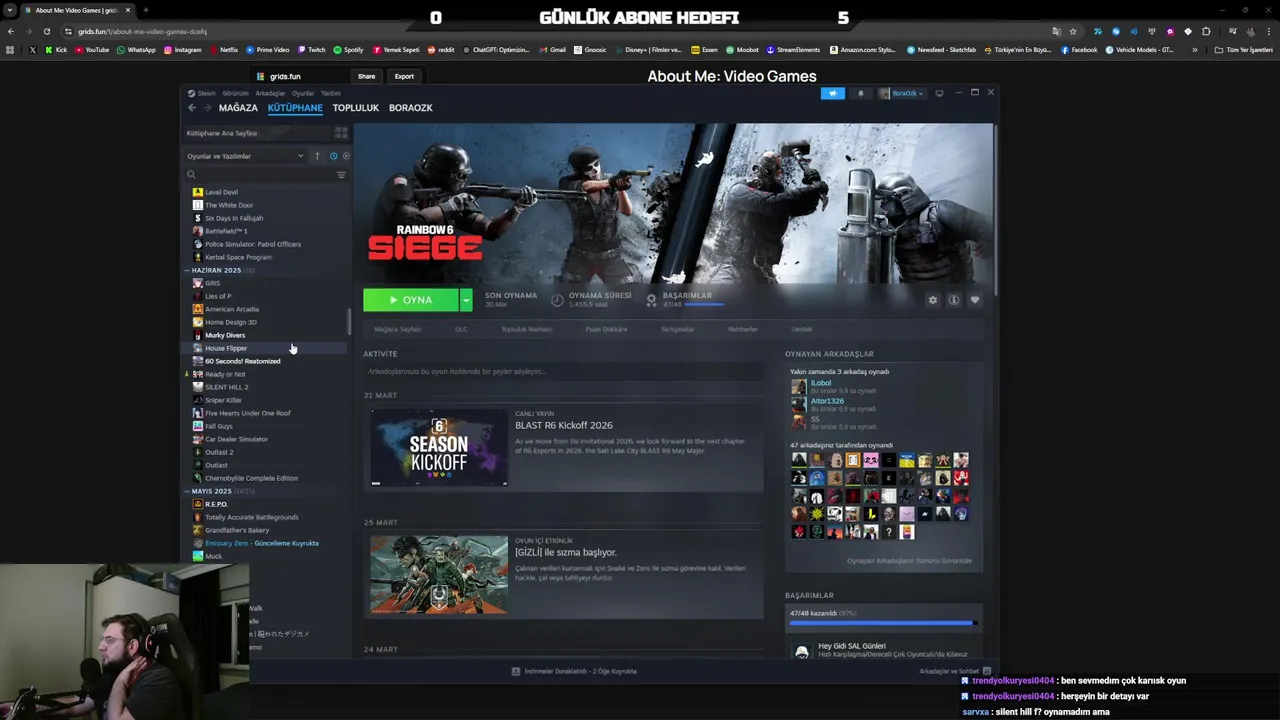
Task: Open the Yardım menu
Action: point(331,93)
